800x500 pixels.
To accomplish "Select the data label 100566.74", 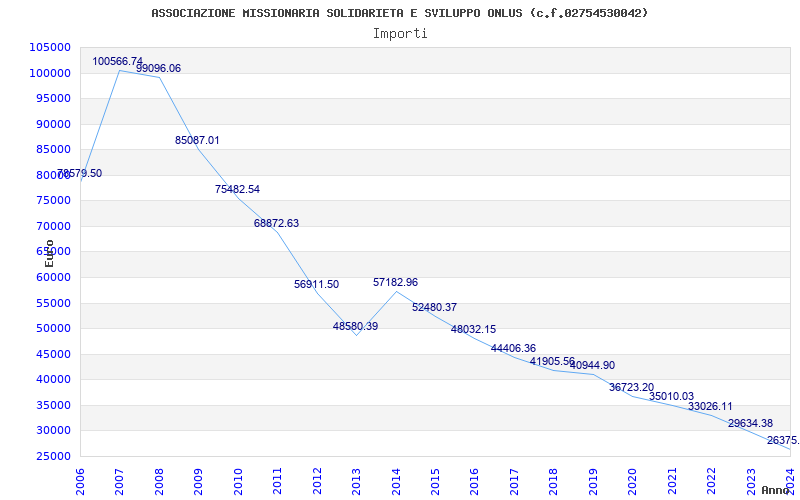I will point(117,61).
